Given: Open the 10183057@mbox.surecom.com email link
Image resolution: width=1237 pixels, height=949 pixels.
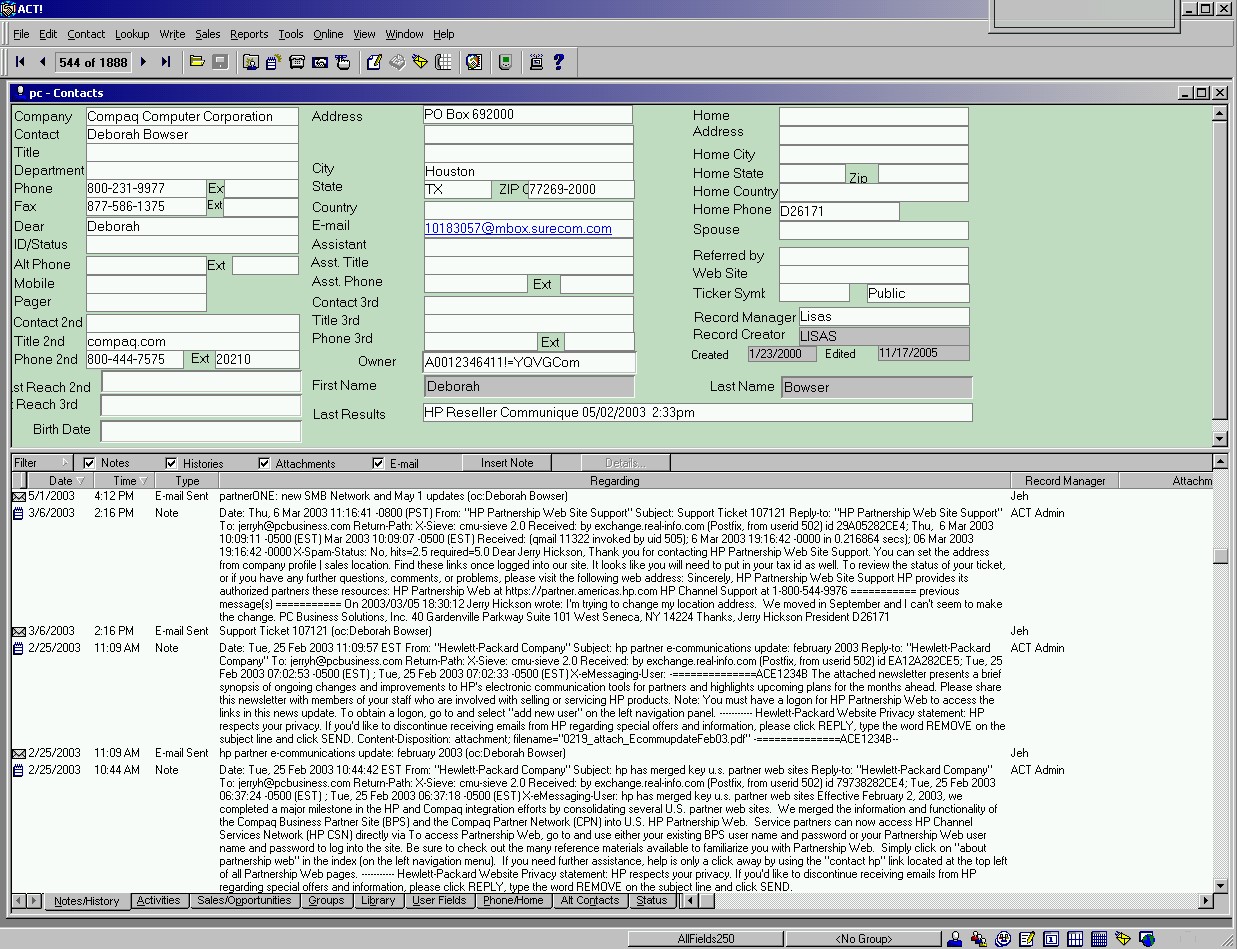Looking at the screenshot, I should (518, 228).
